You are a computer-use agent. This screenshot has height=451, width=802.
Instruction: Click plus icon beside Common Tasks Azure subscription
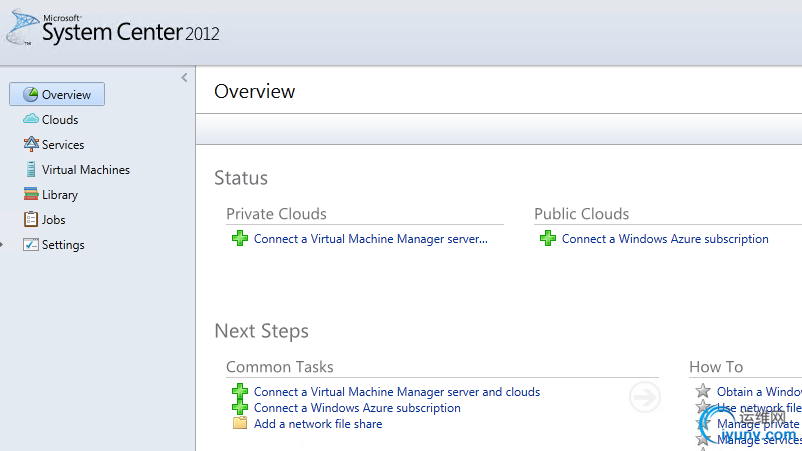[239, 408]
